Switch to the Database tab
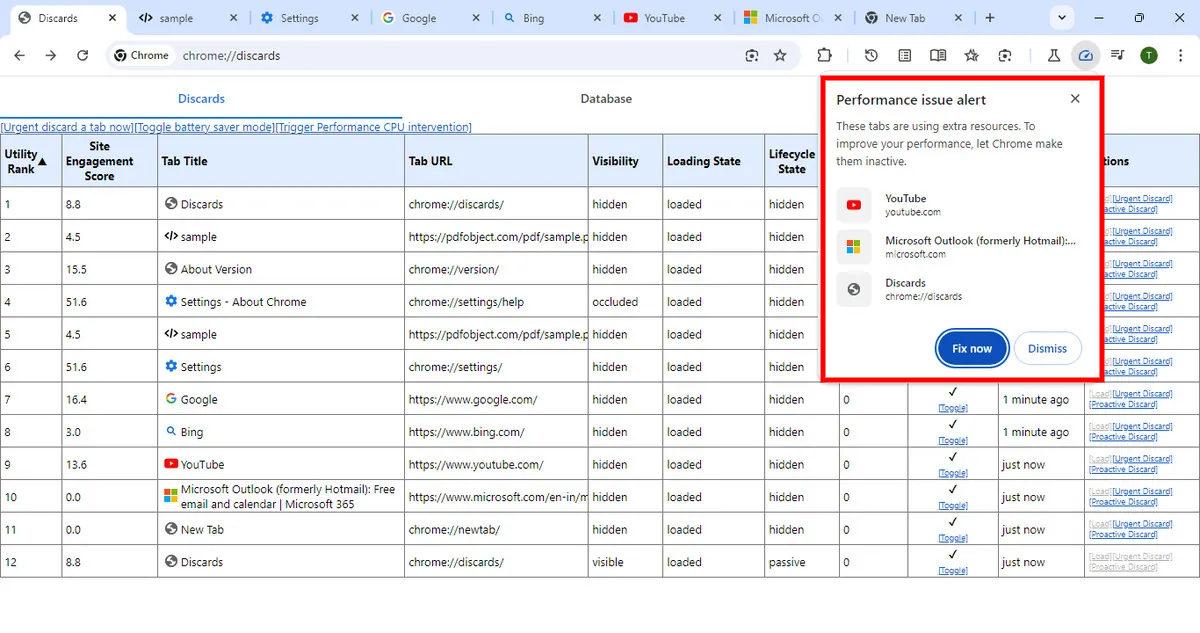Image resolution: width=1200 pixels, height=633 pixels. pyautogui.click(x=606, y=99)
